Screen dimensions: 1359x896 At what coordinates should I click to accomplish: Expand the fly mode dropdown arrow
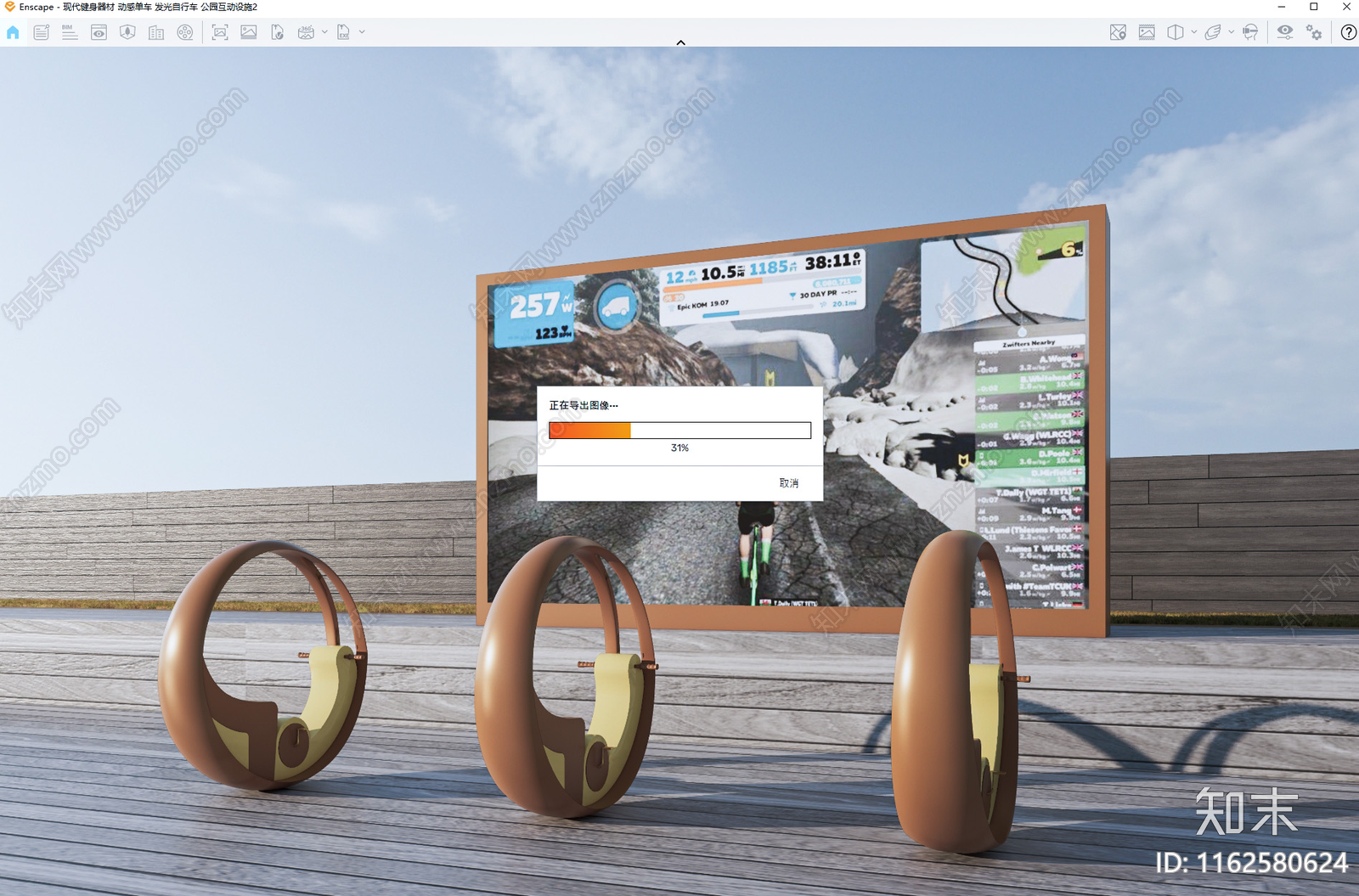coord(1232,32)
